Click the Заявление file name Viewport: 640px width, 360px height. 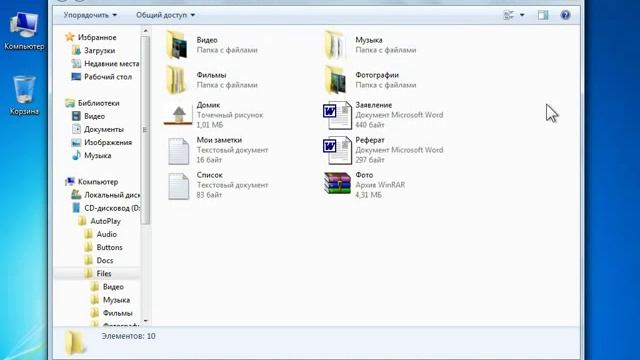pyautogui.click(x=373, y=105)
